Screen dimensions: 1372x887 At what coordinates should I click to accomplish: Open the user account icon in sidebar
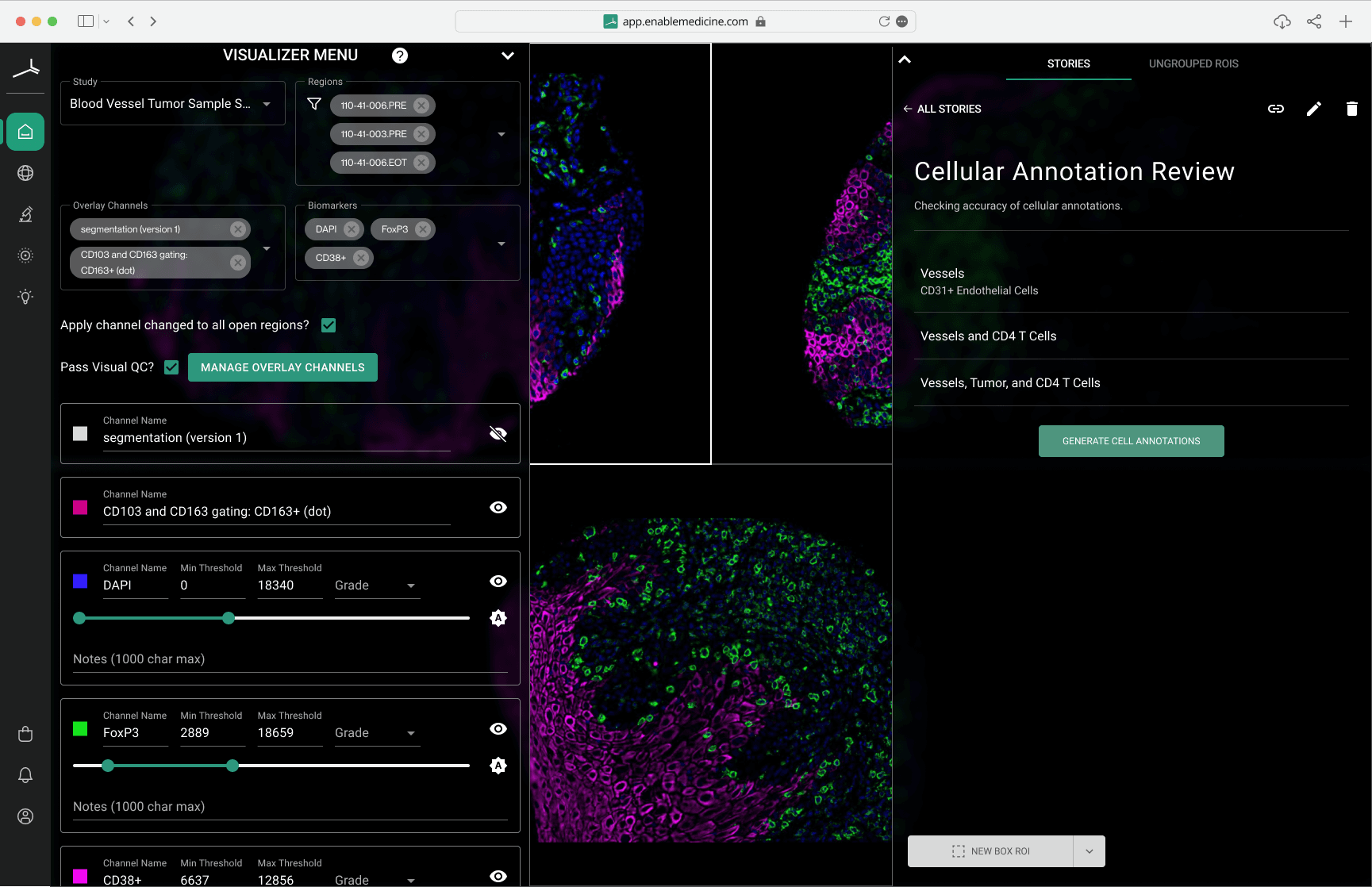coord(25,816)
